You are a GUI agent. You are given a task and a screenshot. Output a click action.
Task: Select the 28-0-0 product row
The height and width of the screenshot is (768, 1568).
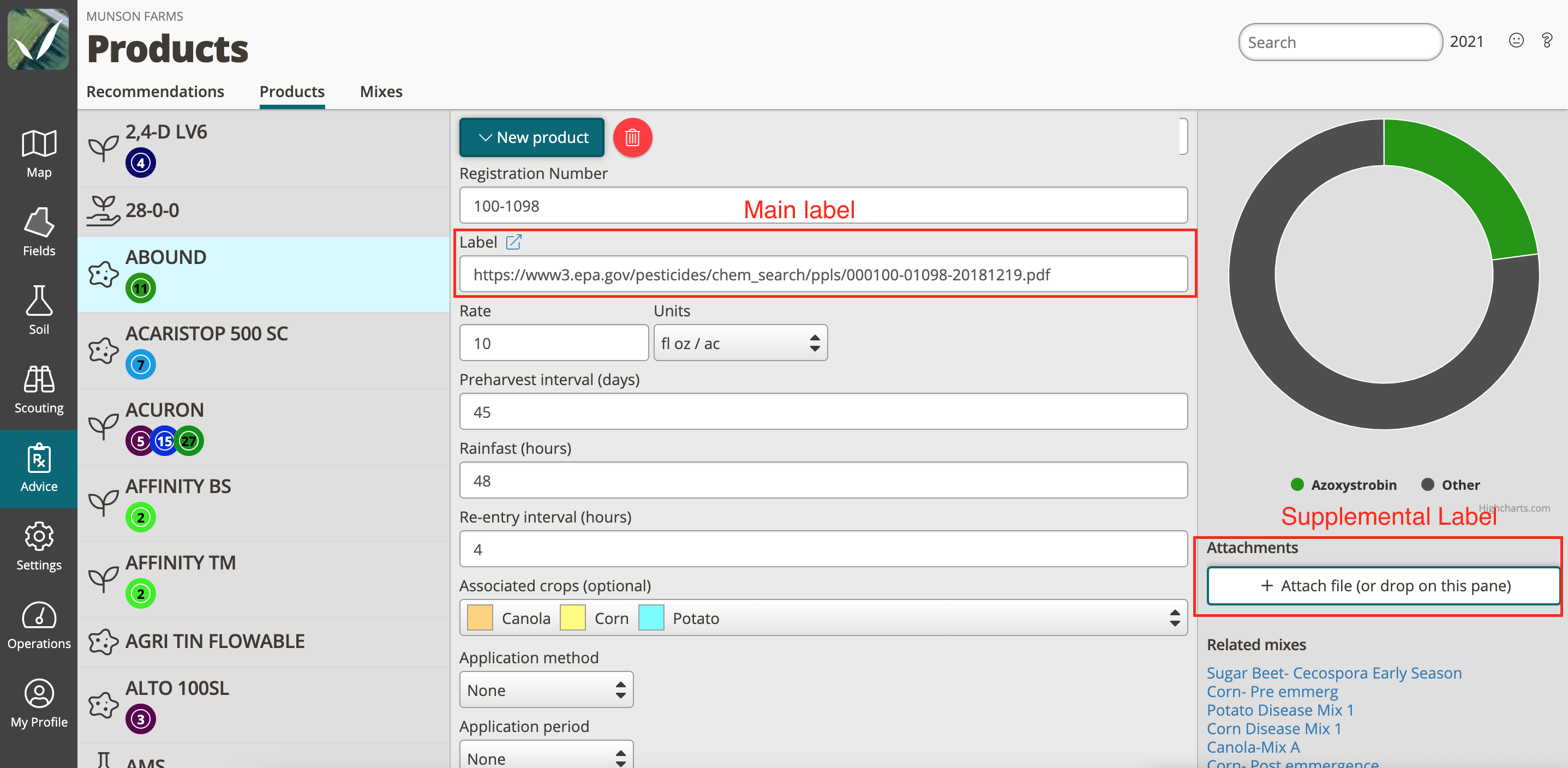click(x=264, y=212)
